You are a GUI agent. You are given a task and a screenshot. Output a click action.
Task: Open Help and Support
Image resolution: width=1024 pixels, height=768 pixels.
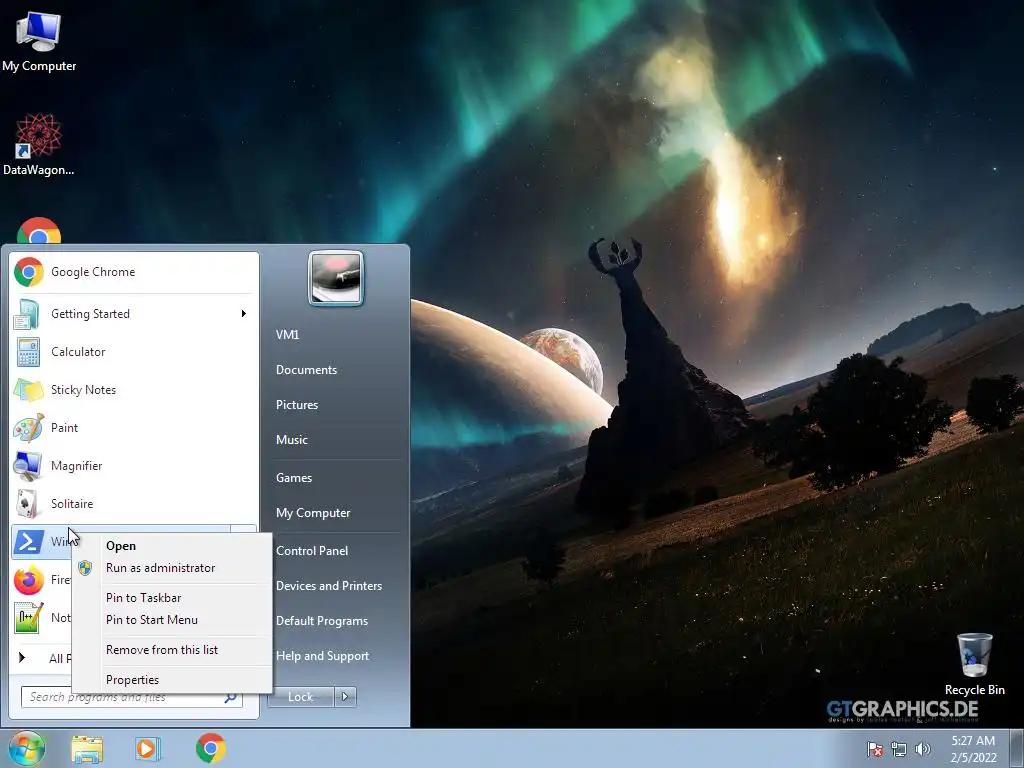pos(322,656)
